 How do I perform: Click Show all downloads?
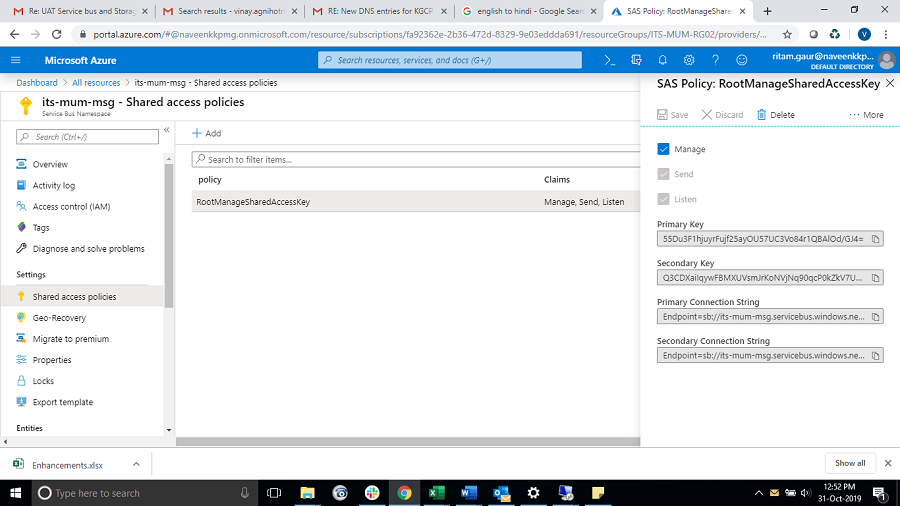850,463
